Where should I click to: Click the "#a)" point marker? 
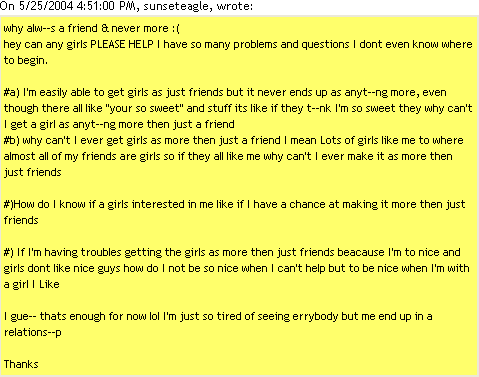(12, 92)
